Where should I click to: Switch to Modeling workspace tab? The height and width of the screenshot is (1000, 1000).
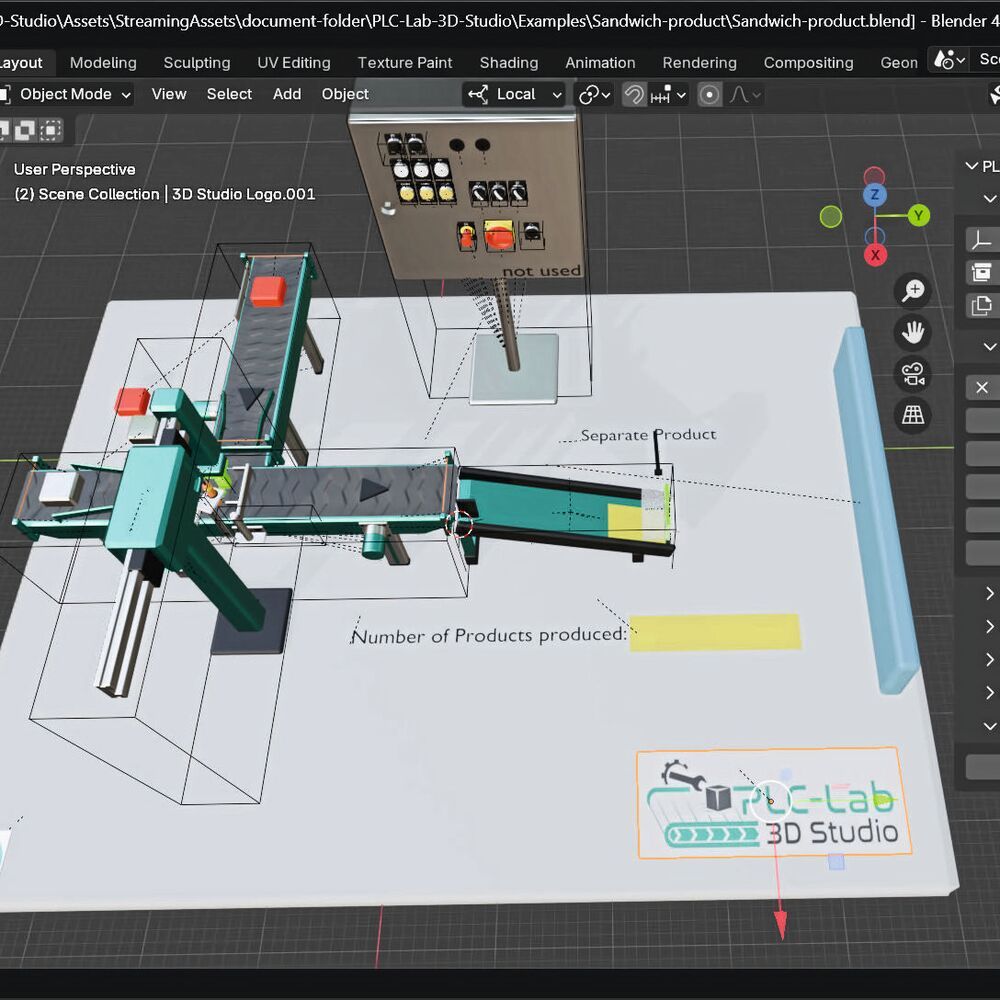click(x=103, y=62)
